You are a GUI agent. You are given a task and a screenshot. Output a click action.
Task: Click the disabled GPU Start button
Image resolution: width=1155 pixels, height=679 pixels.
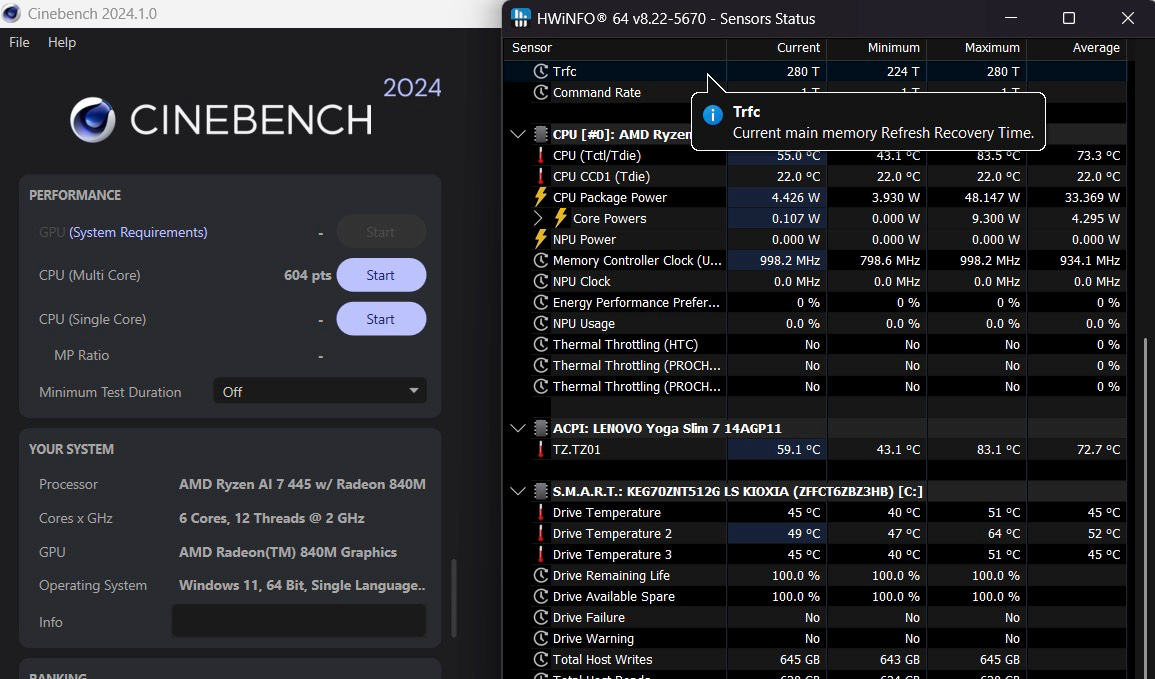click(x=381, y=232)
